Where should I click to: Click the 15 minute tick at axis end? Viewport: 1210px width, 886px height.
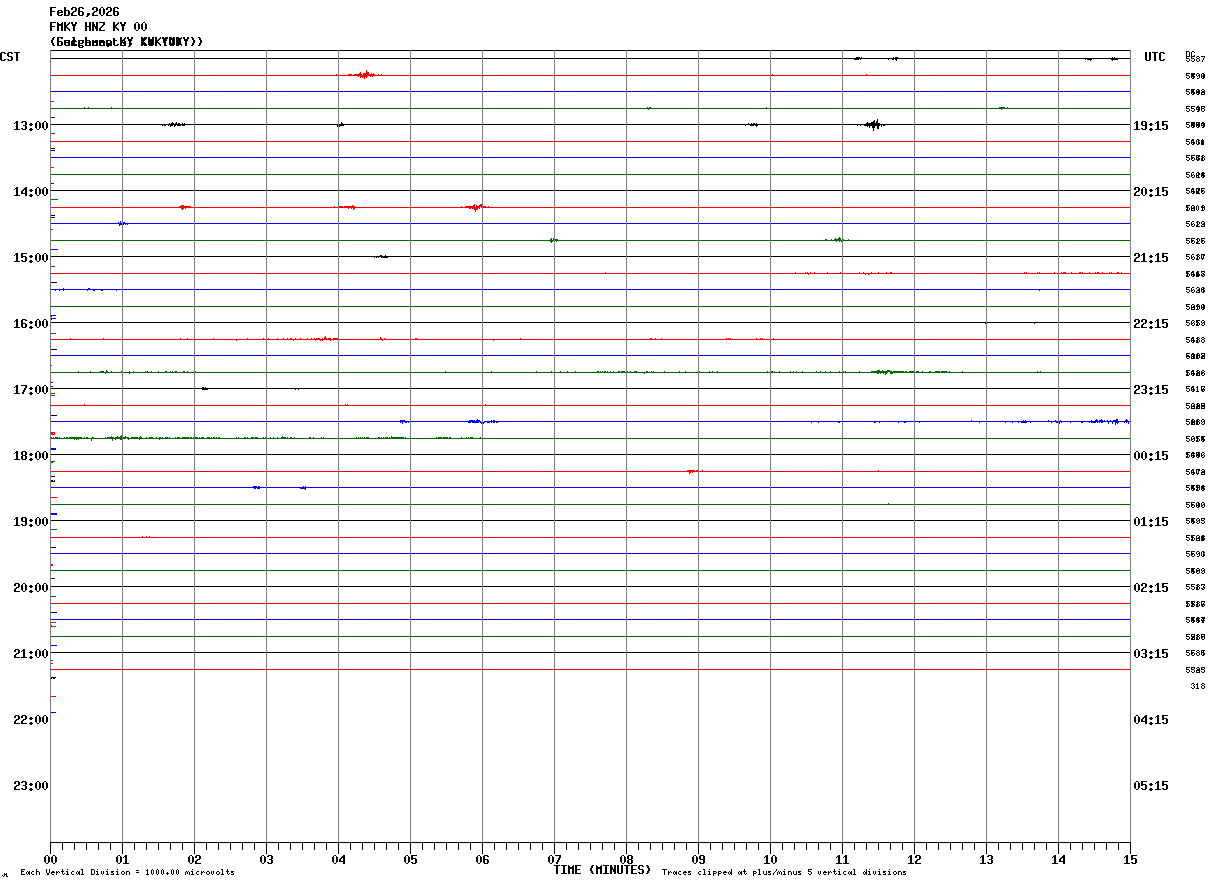(1130, 859)
